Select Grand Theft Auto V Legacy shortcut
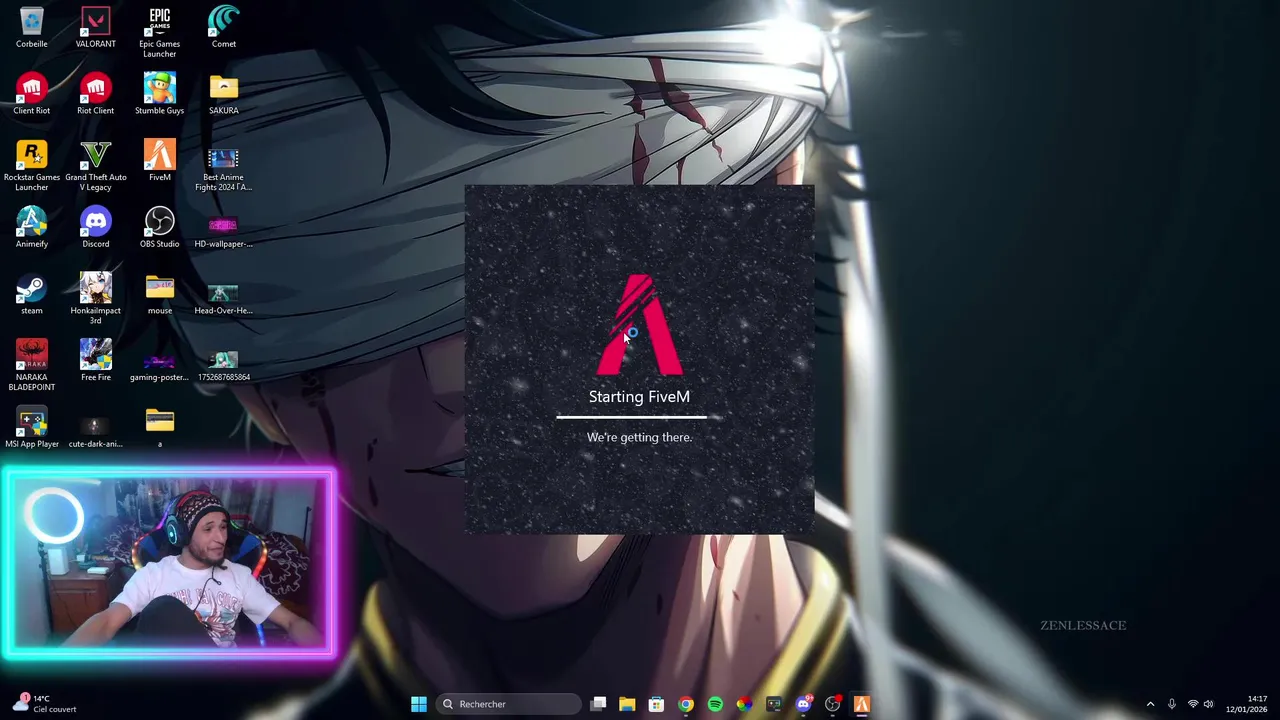 [96, 166]
